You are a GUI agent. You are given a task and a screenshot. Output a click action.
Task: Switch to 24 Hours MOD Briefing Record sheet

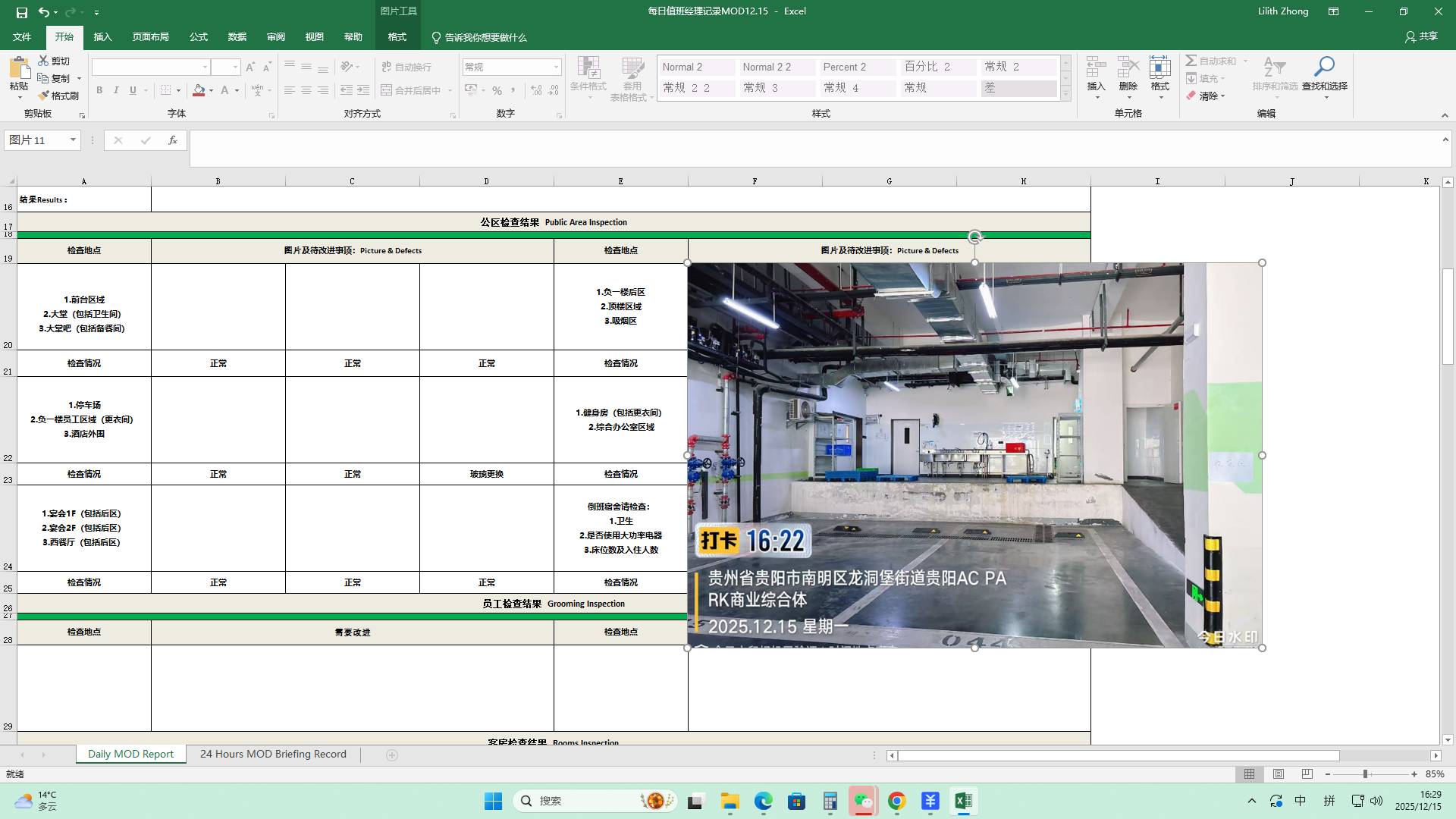(x=273, y=755)
